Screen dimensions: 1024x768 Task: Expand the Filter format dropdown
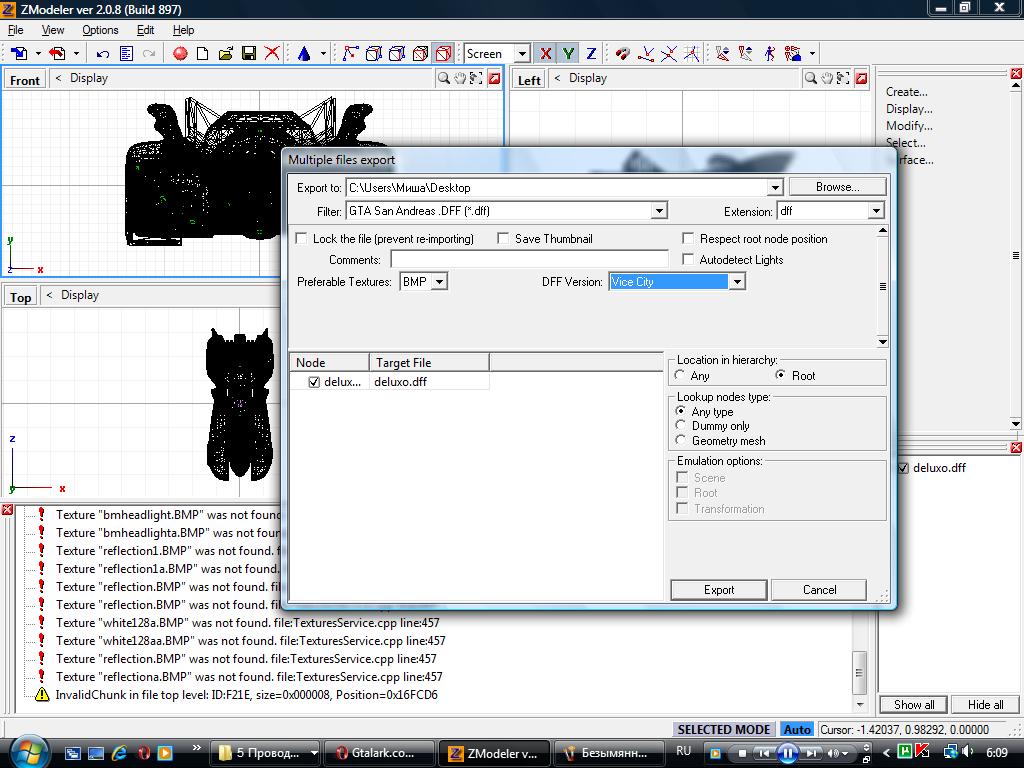(x=658, y=211)
